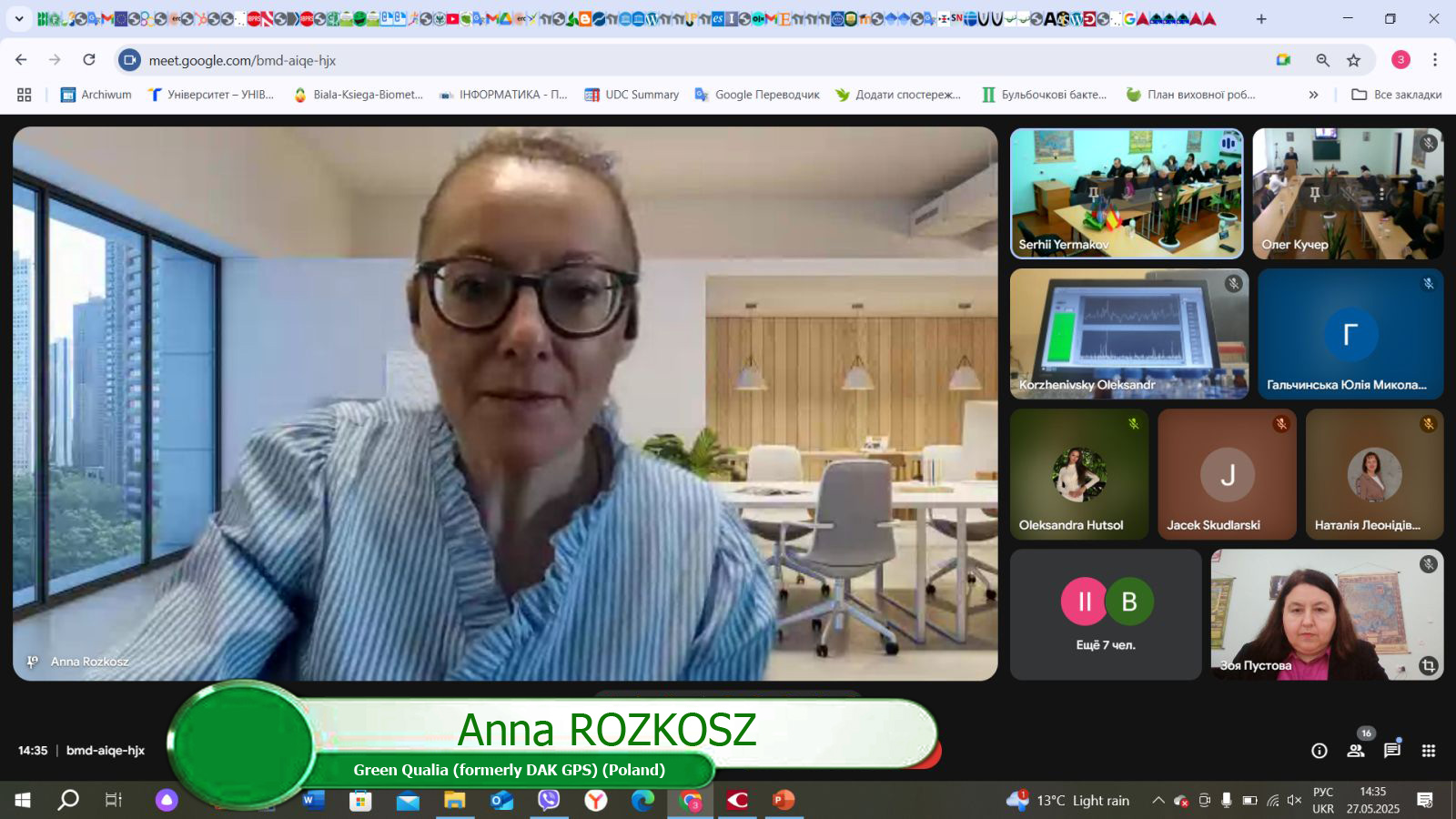Open the in-call chat panel
This screenshot has width=1456, height=819.
1391,751
